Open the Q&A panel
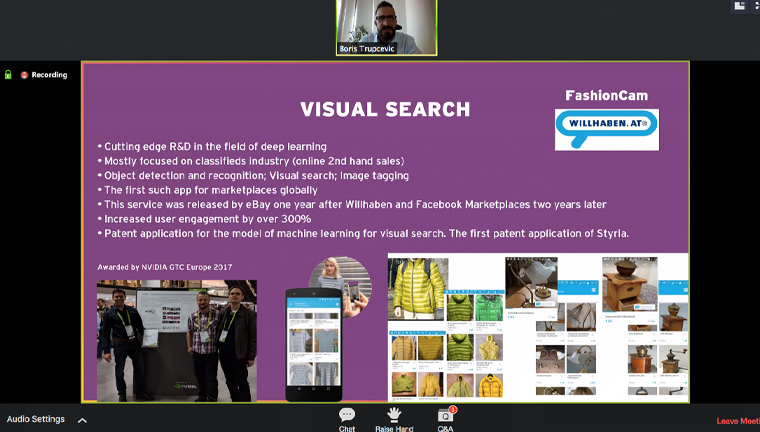This screenshot has width=760, height=432. point(445,419)
